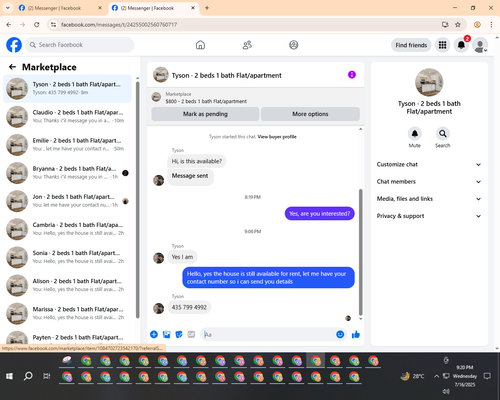Show hidden system tray icons
This screenshot has width=500, height=400.
point(436,376)
